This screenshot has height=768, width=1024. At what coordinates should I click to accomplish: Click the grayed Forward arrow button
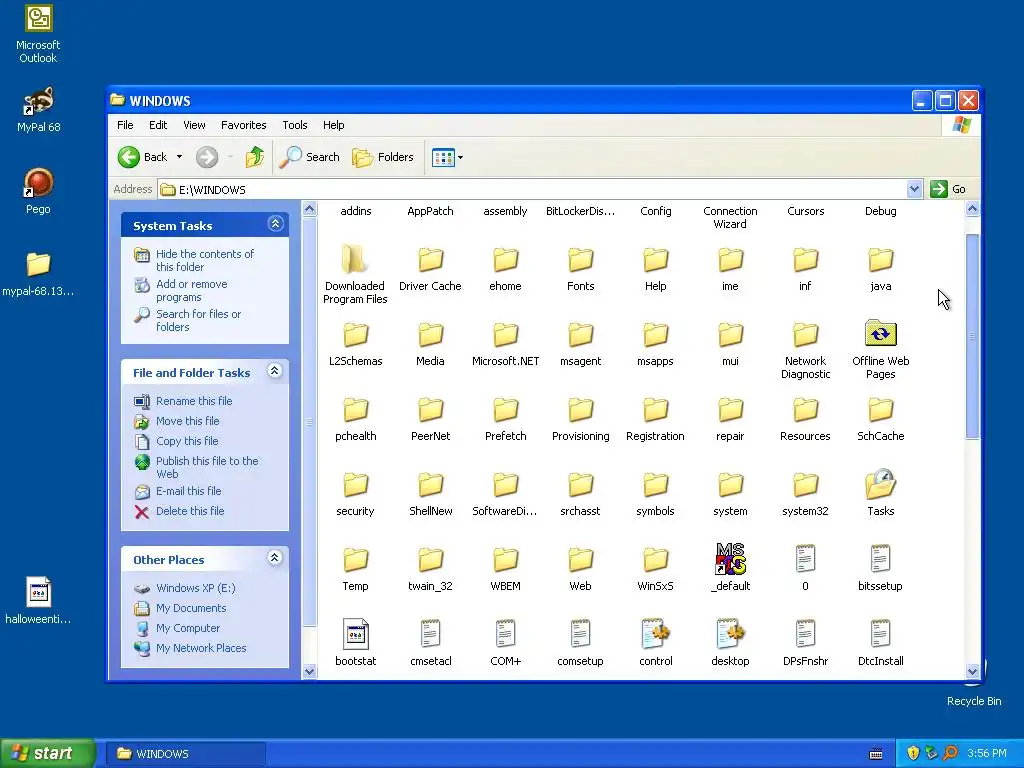click(207, 157)
